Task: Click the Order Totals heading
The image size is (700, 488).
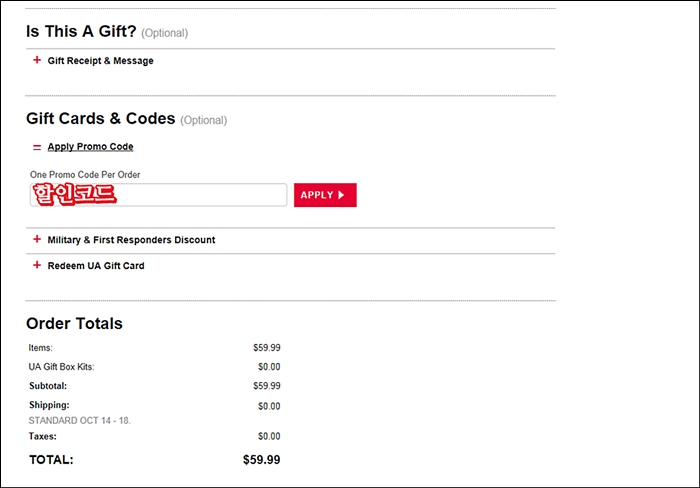Action: pyautogui.click(x=74, y=323)
